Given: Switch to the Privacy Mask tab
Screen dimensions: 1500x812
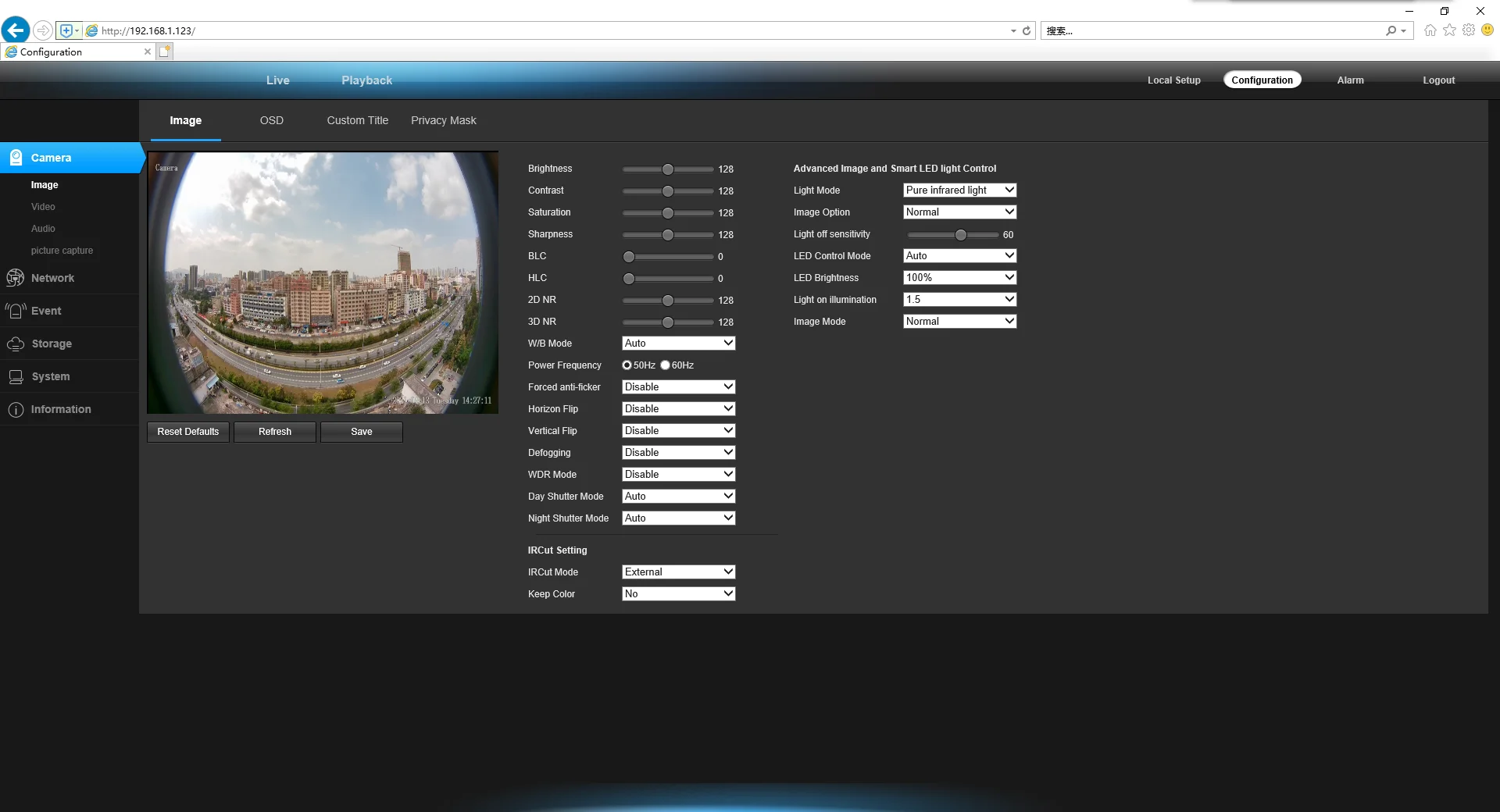Looking at the screenshot, I should click(x=444, y=120).
